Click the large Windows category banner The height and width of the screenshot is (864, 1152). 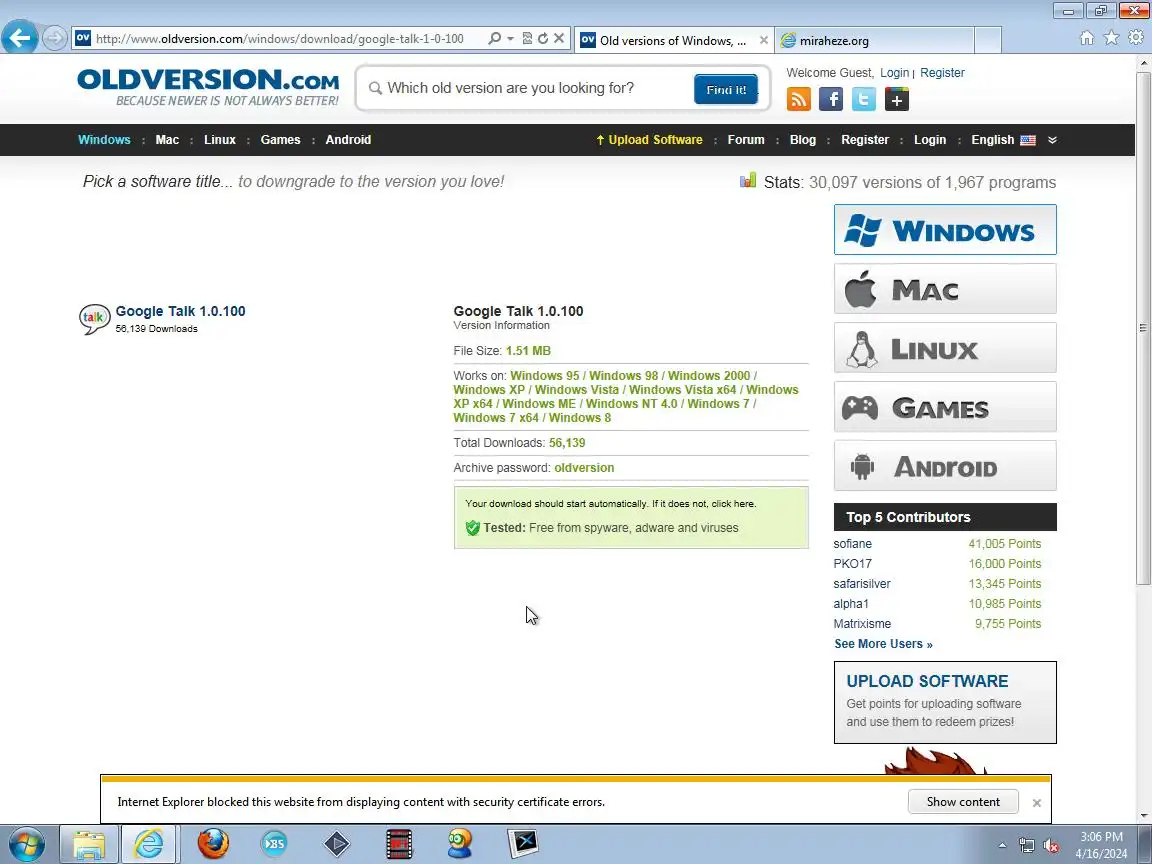point(945,230)
